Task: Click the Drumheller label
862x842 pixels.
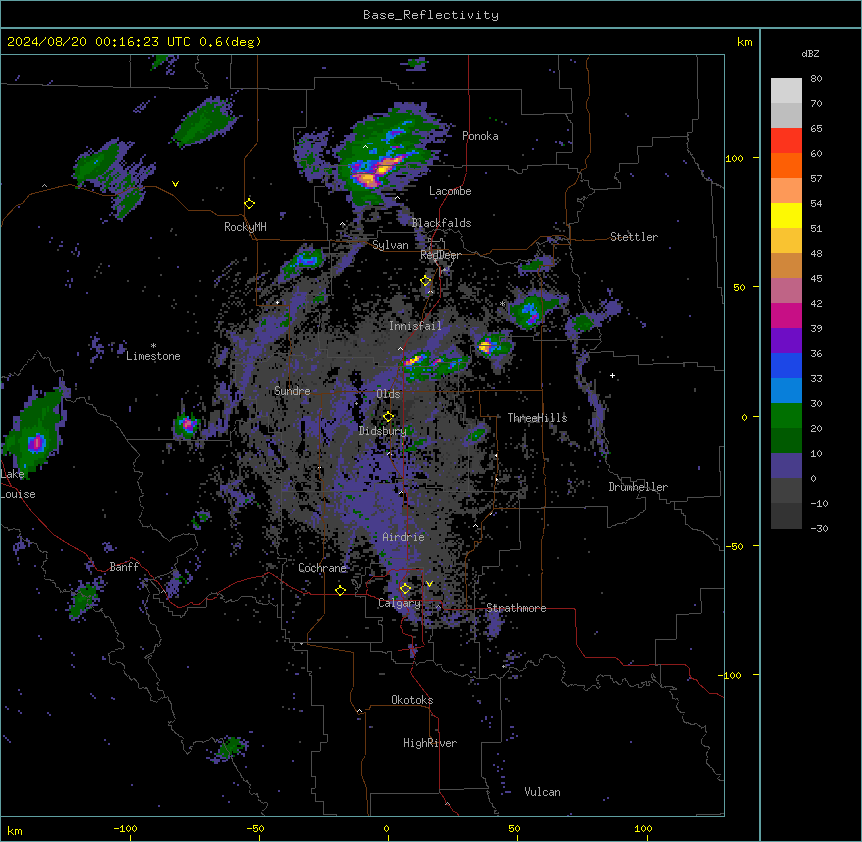Action: (x=638, y=487)
